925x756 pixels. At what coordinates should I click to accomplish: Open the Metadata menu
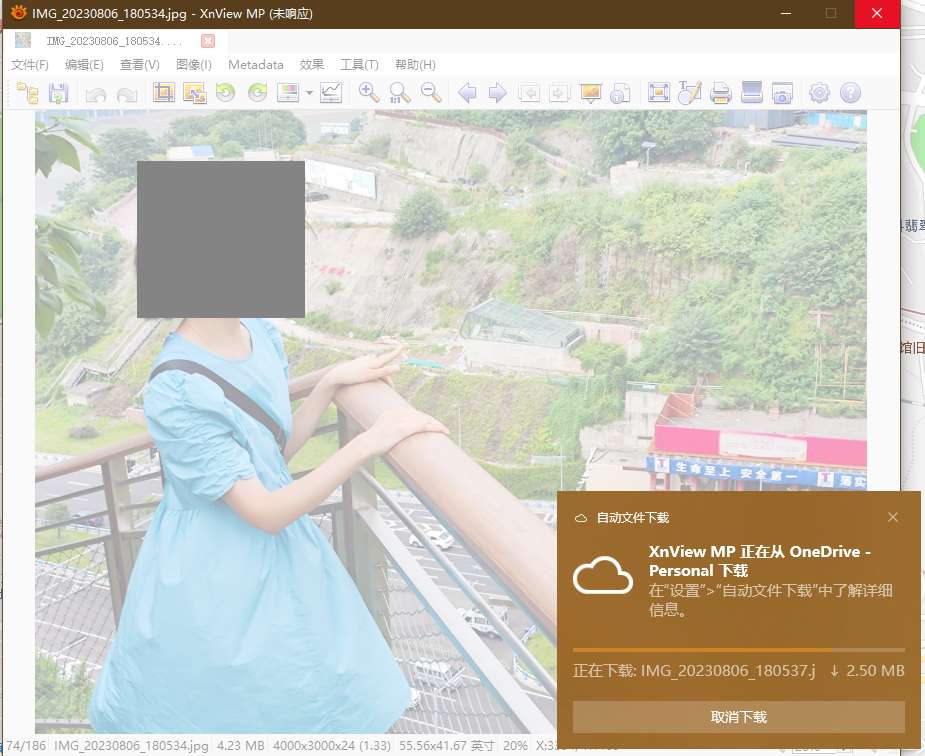tap(256, 64)
